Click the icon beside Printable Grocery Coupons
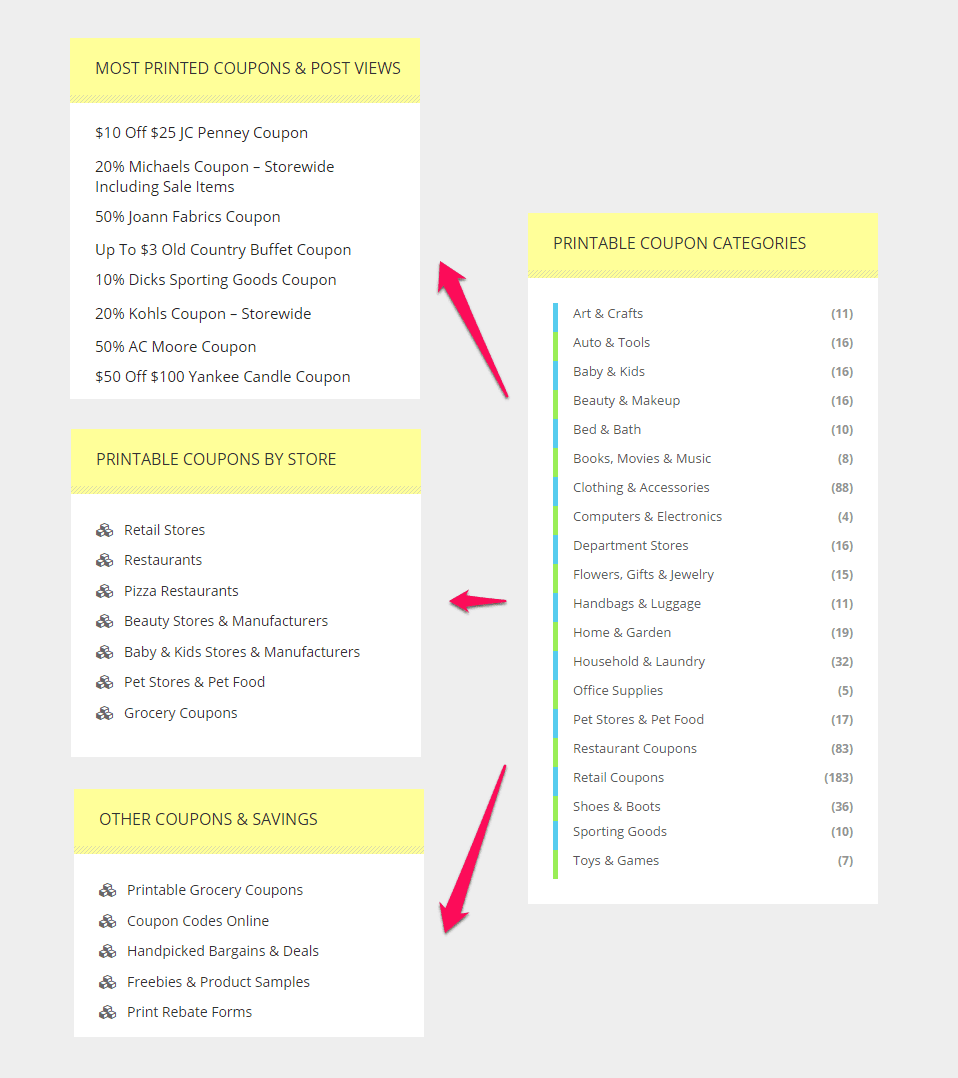958x1078 pixels. [107, 890]
